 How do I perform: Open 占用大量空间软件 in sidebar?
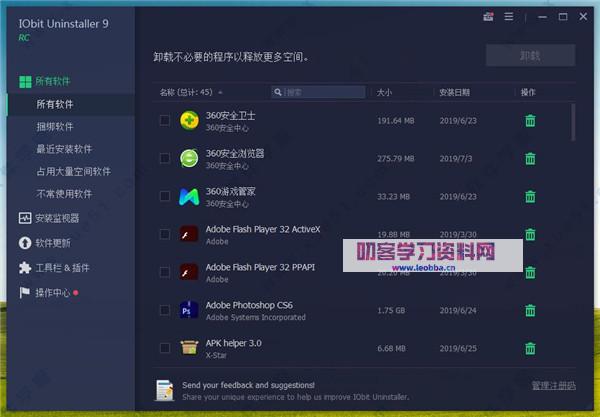point(71,171)
